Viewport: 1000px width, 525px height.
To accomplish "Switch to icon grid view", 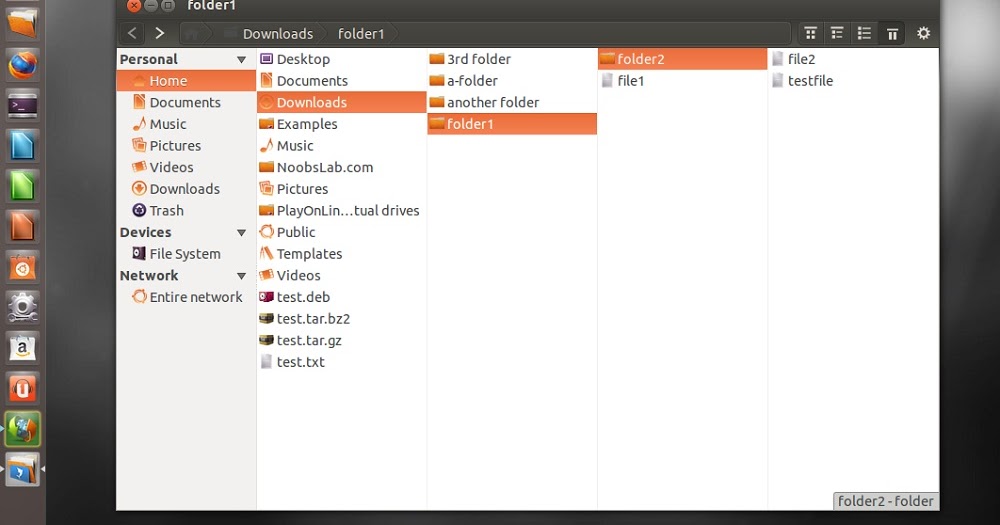I will [x=810, y=33].
